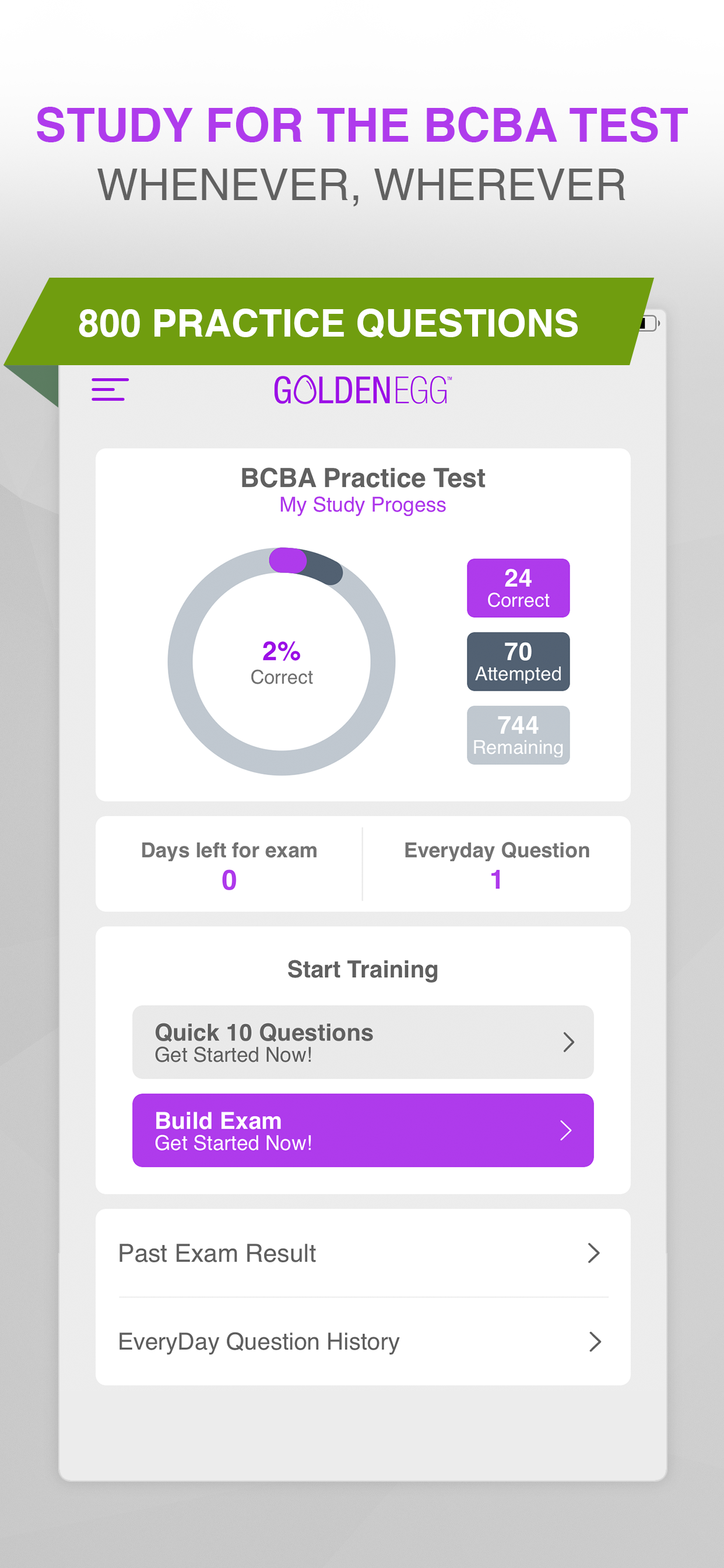Tap the 24 Correct badge
724x1568 pixels.
518,588
